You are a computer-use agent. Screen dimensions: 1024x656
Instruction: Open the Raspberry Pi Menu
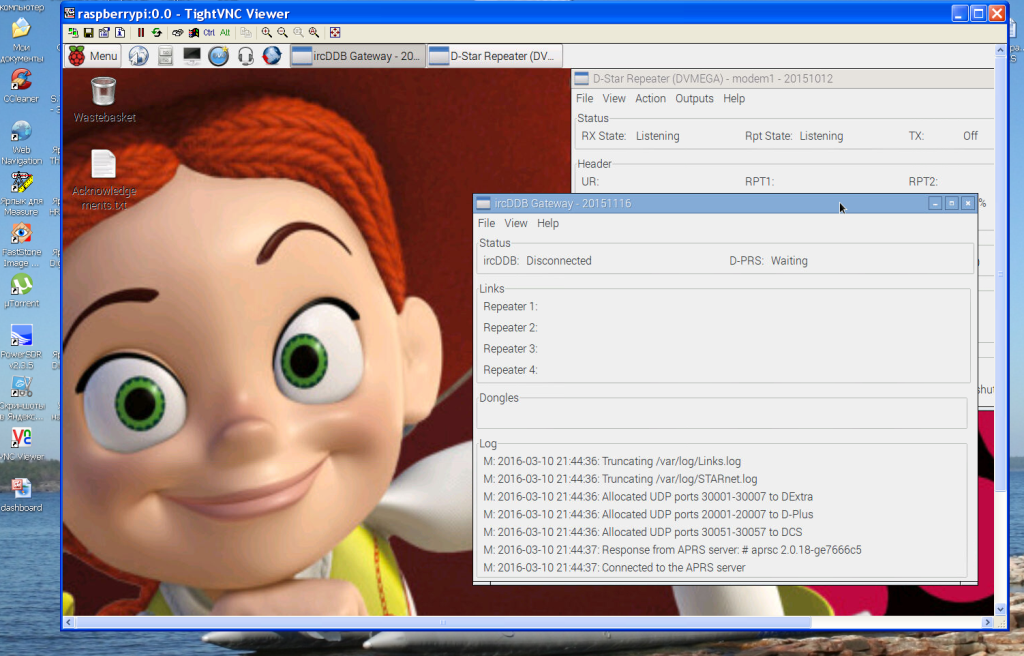(x=93, y=56)
